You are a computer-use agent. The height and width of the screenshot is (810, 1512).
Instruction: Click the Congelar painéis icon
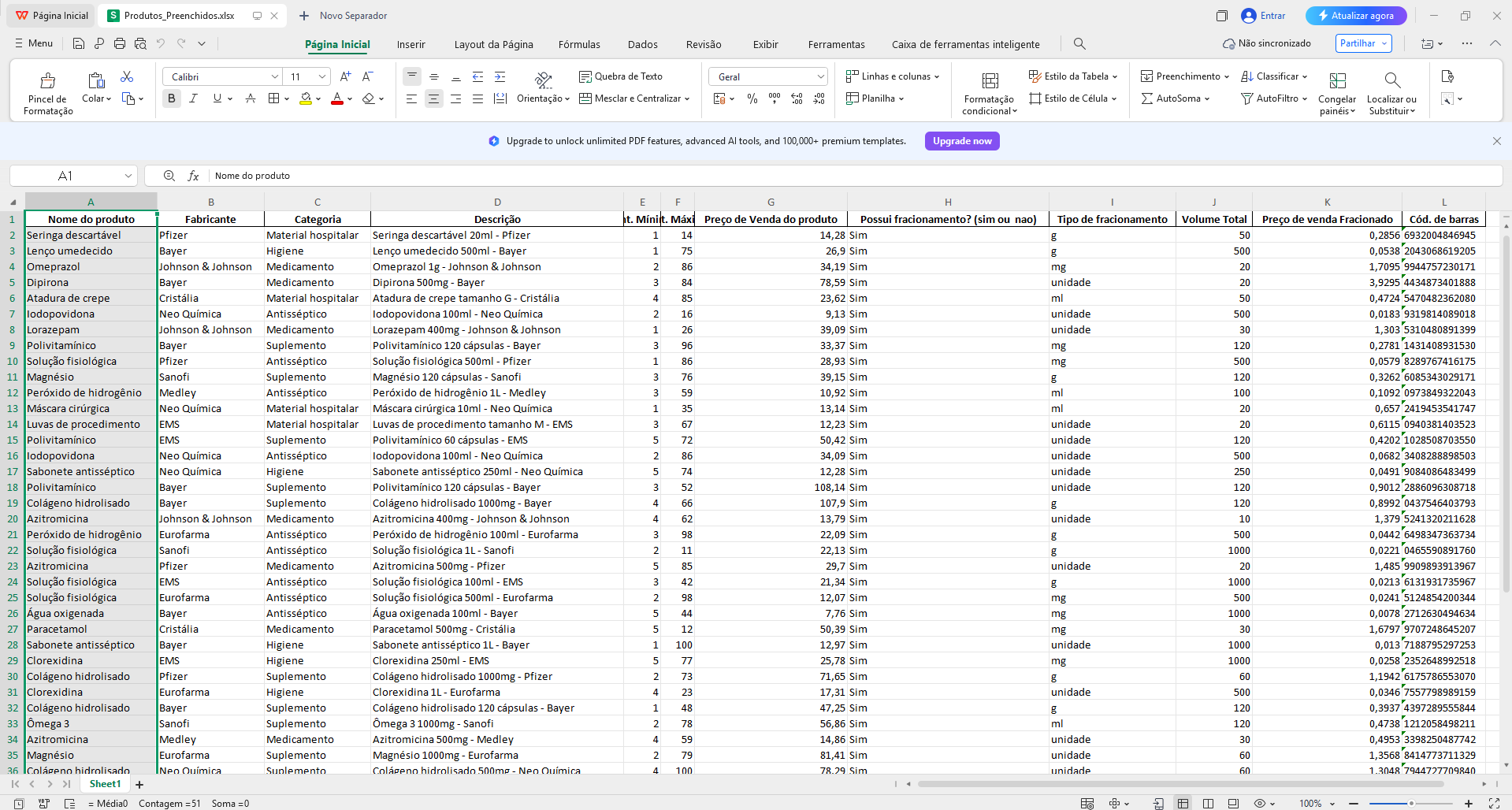[x=1337, y=80]
